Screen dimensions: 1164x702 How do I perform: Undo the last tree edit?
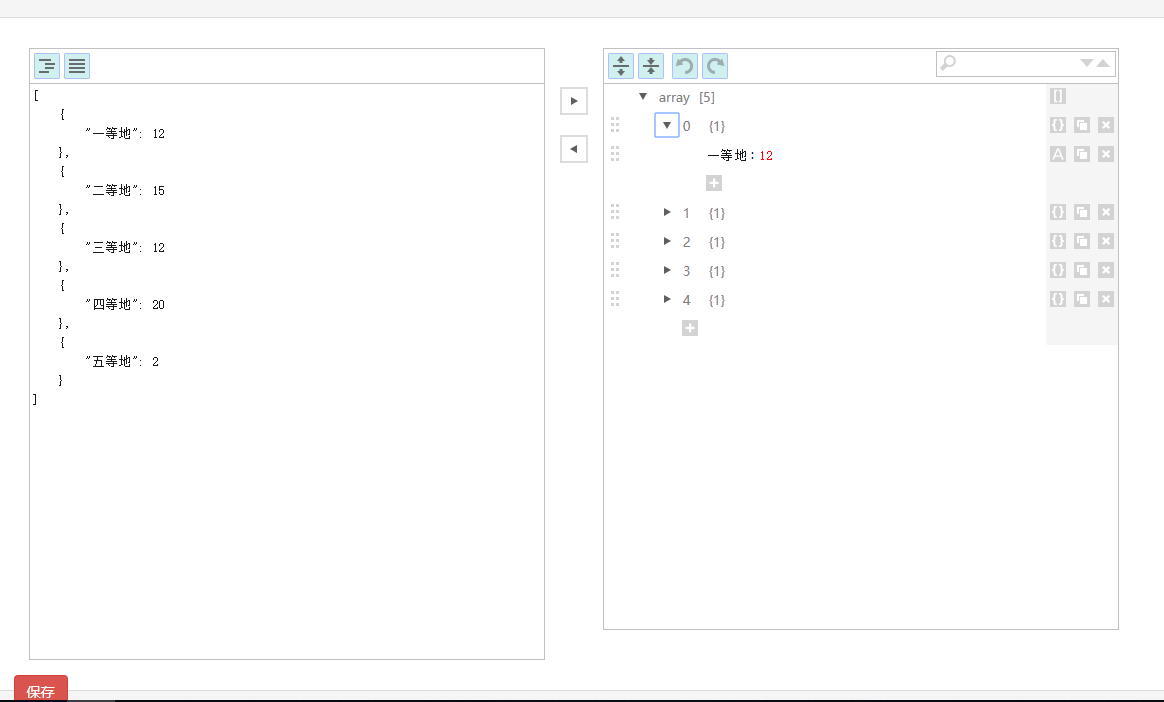684,66
